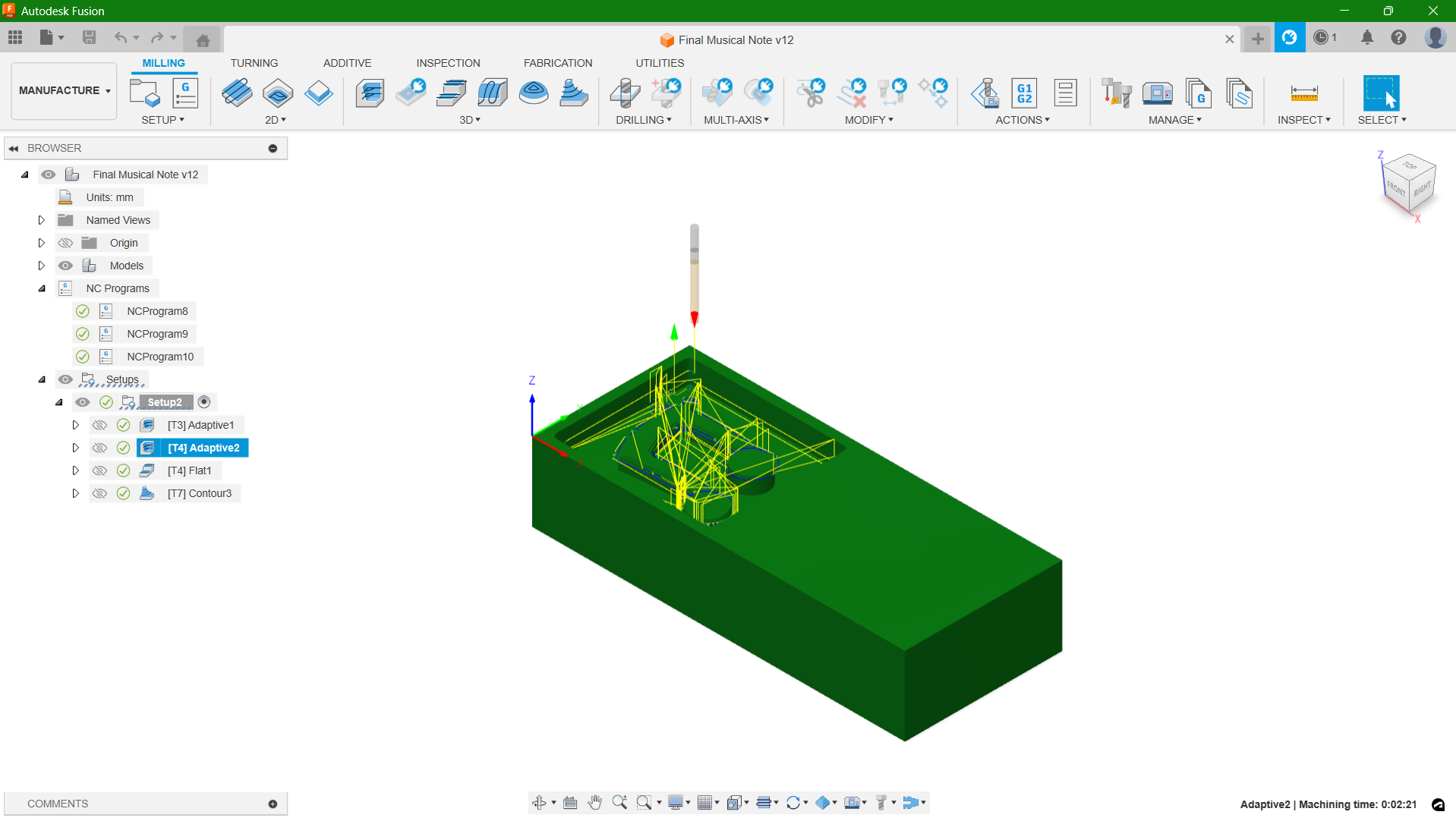
Task: Select NCProgram10 in the browser
Action: [160, 357]
